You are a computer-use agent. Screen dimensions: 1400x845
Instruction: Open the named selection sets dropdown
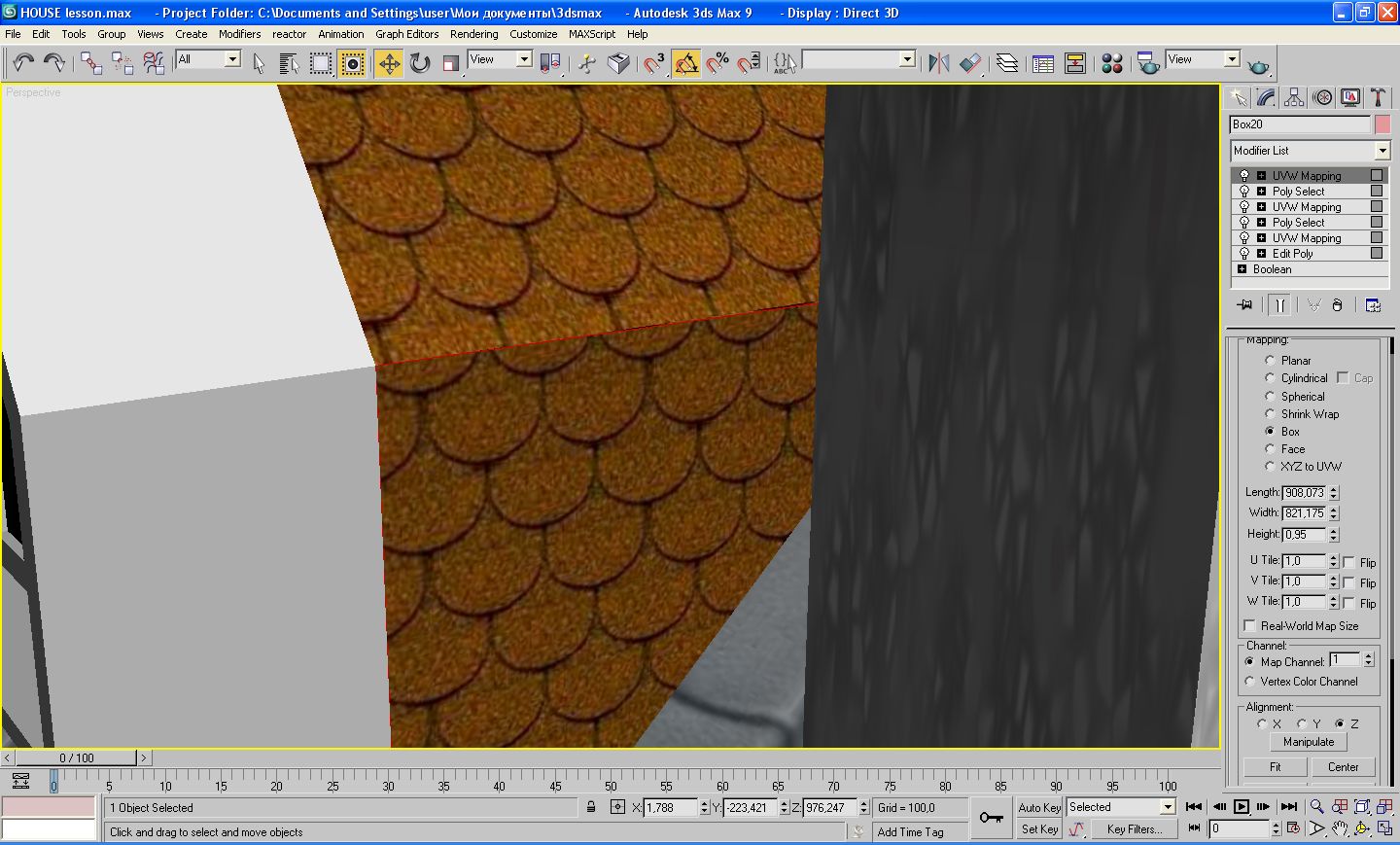pyautogui.click(x=907, y=59)
